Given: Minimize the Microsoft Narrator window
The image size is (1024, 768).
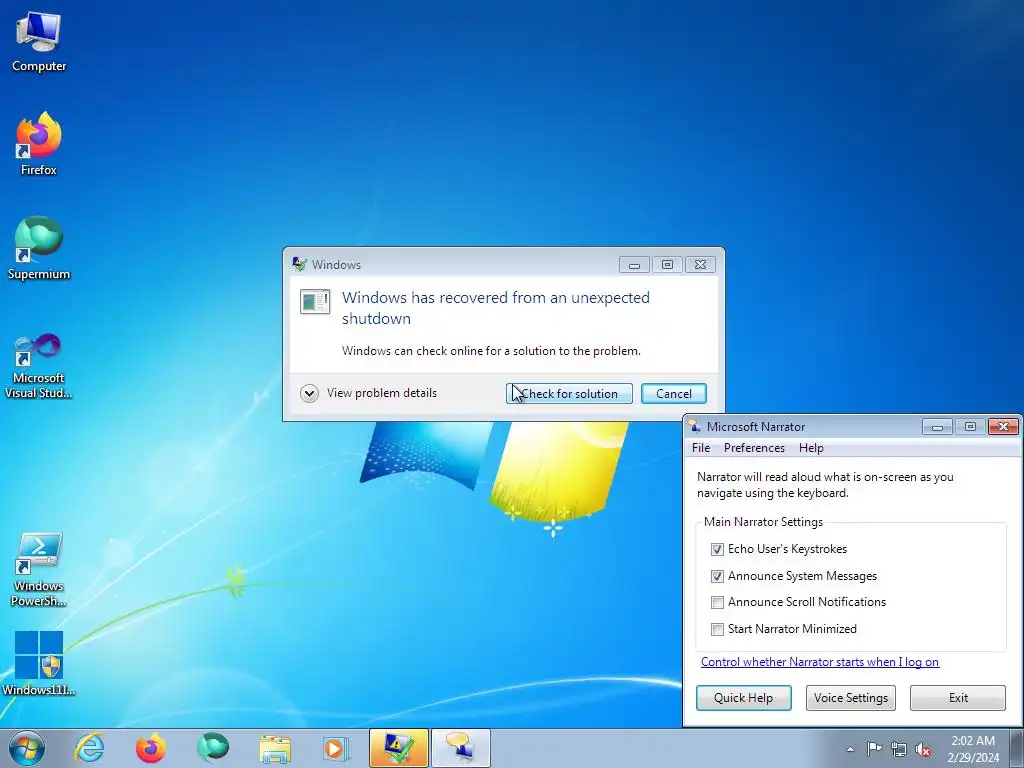Looking at the screenshot, I should coord(938,427).
